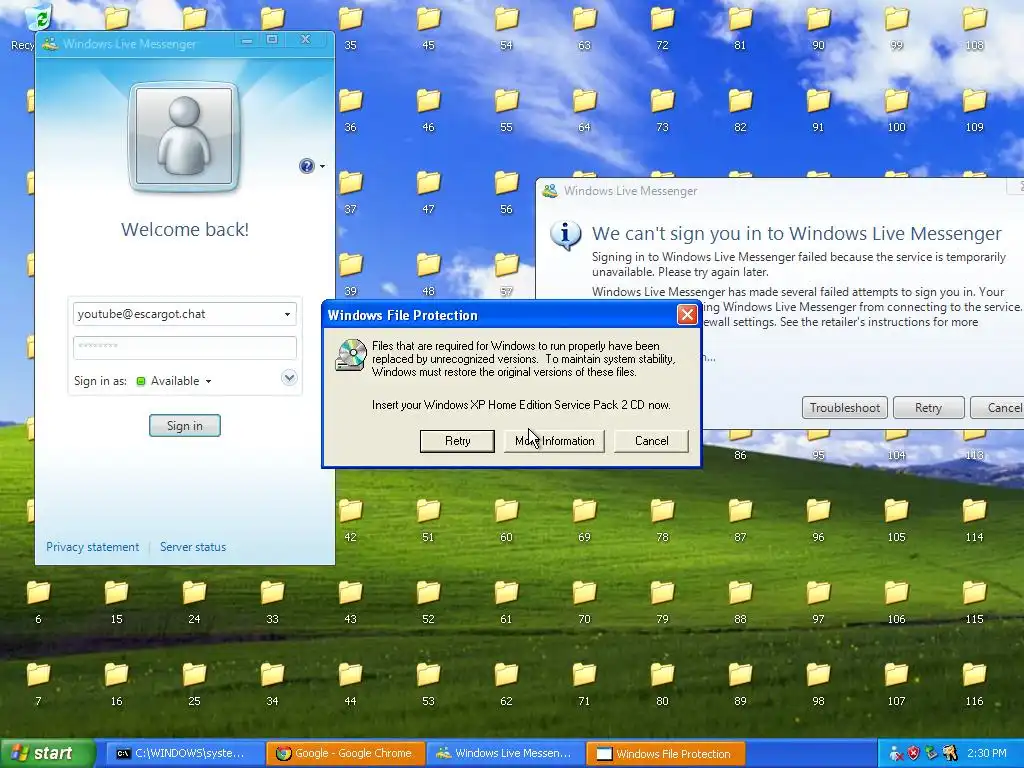Select the folder named 106
The width and height of the screenshot is (1024, 768).
[x=897, y=602]
